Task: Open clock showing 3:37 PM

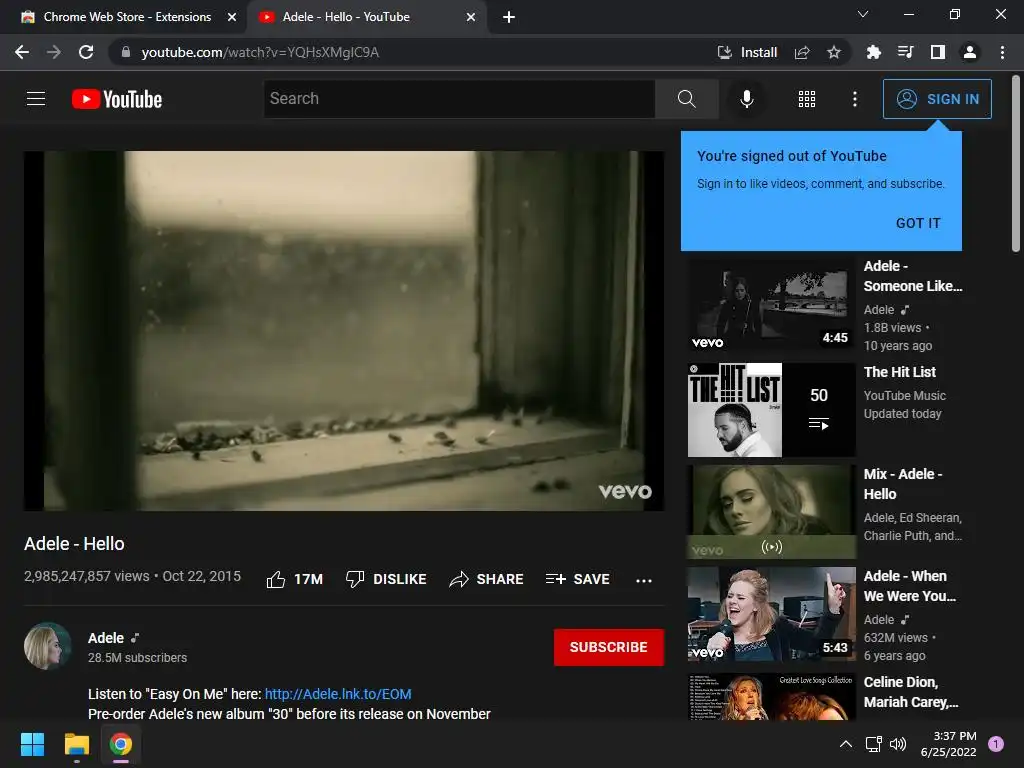Action: coord(948,744)
